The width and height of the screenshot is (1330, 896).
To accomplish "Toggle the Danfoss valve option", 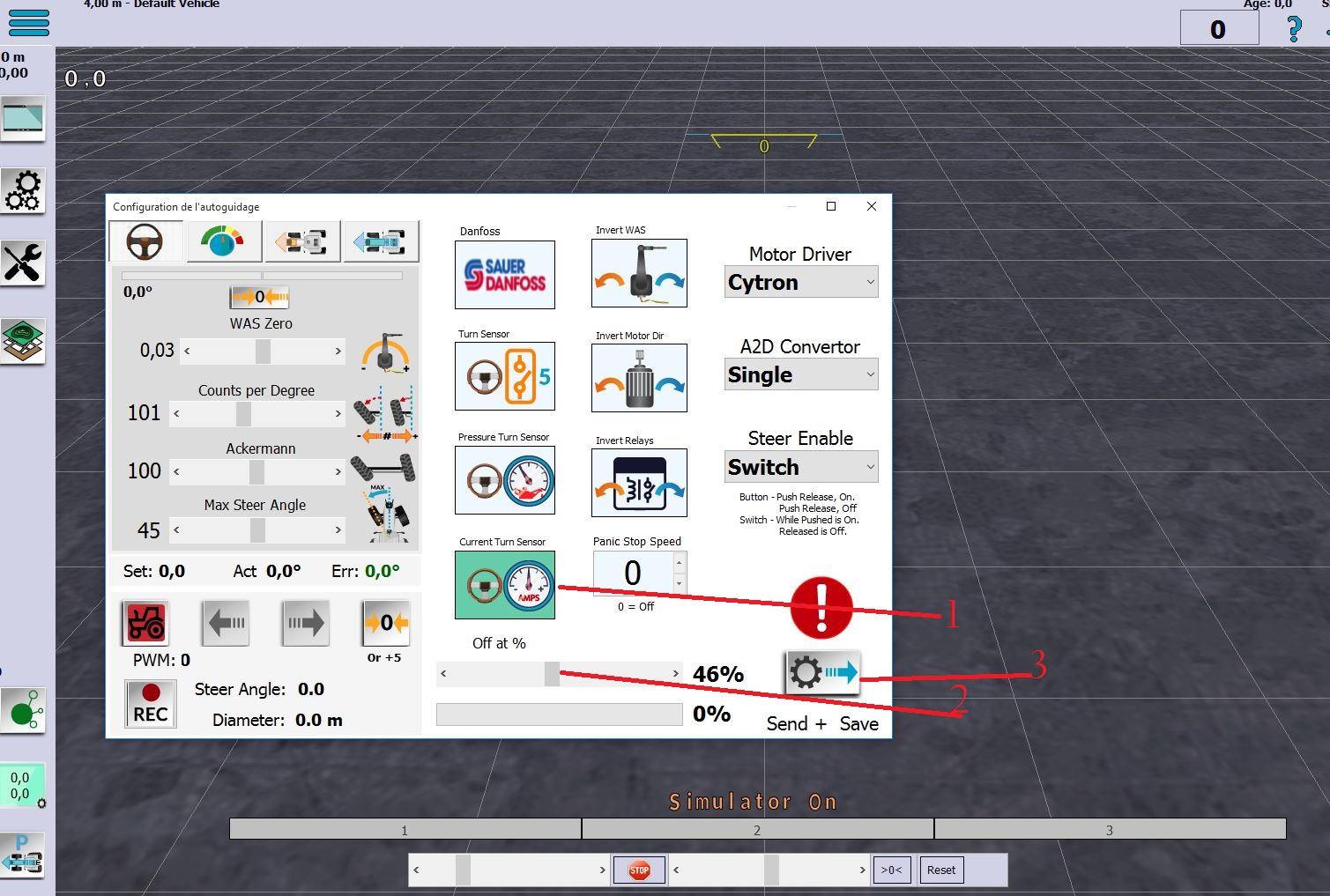I will click(x=504, y=275).
